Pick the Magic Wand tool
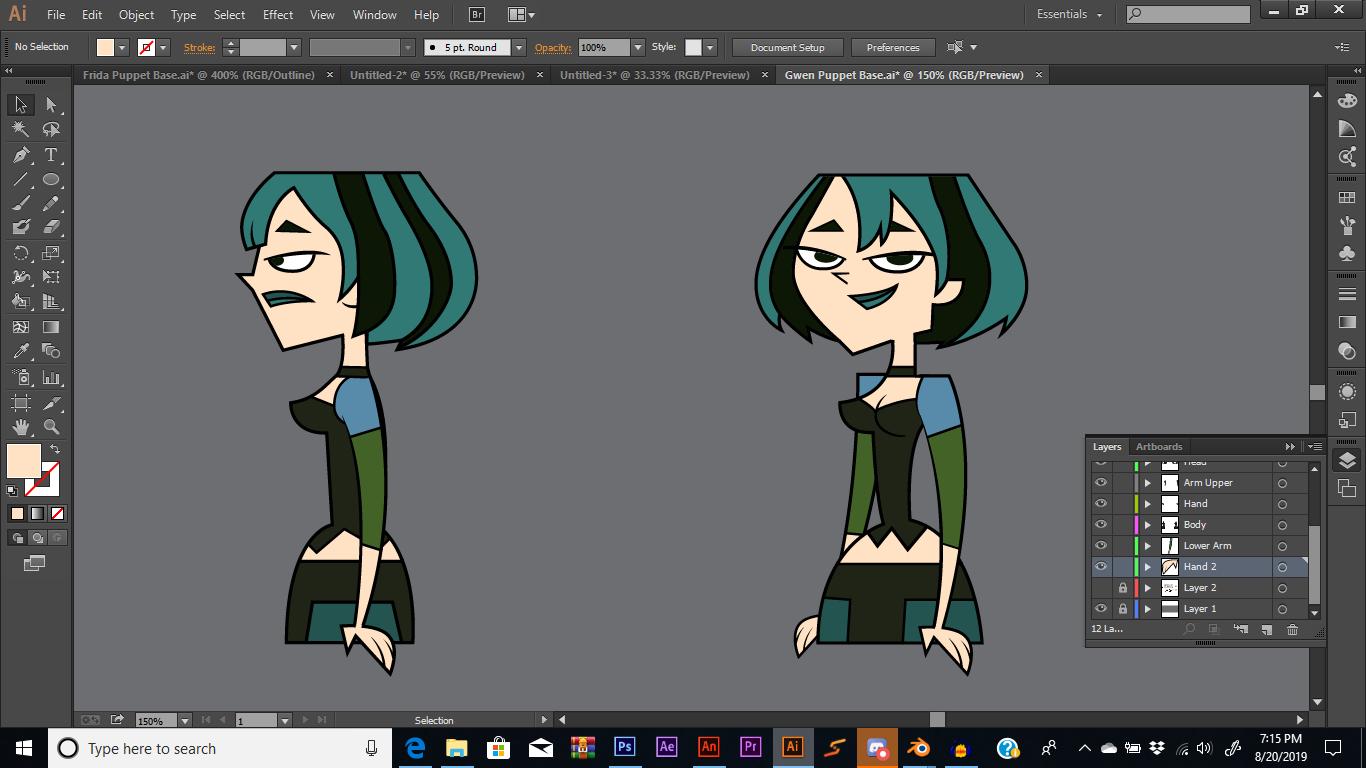 (x=21, y=130)
